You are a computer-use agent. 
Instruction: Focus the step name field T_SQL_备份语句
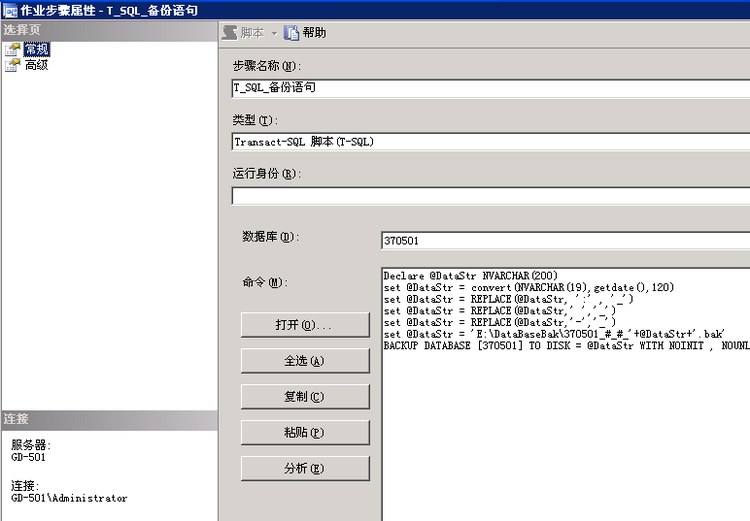[491, 88]
